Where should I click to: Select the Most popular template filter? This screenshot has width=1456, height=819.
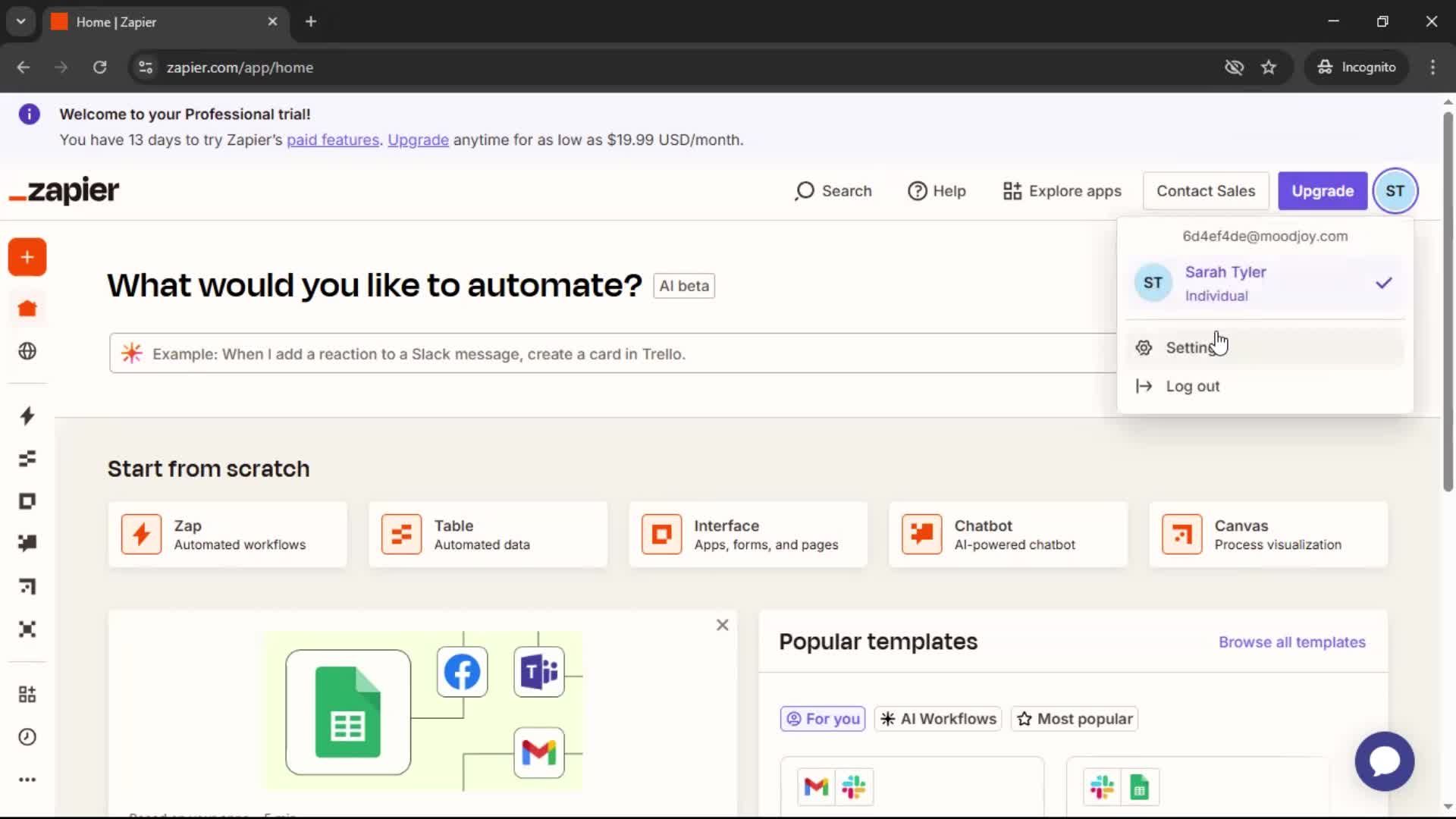pyautogui.click(x=1075, y=719)
